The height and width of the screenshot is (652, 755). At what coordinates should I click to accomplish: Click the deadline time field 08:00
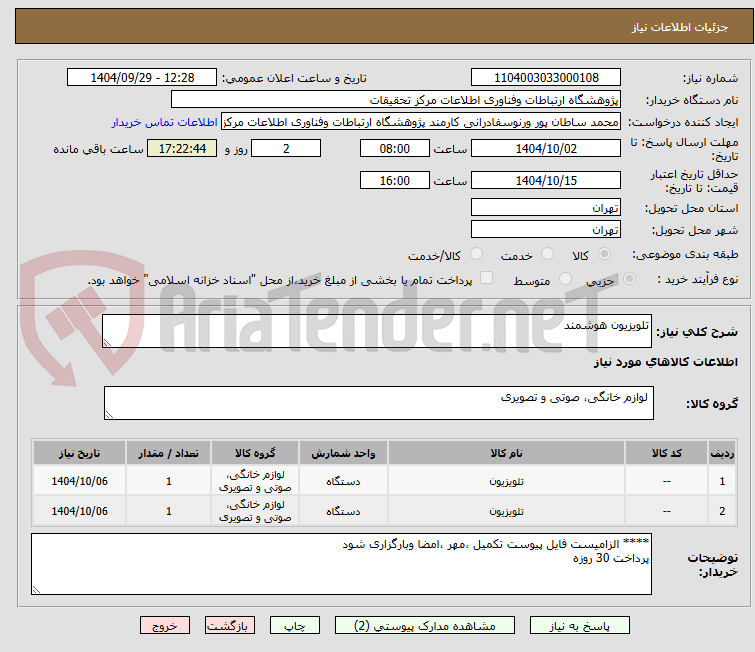pyautogui.click(x=394, y=148)
